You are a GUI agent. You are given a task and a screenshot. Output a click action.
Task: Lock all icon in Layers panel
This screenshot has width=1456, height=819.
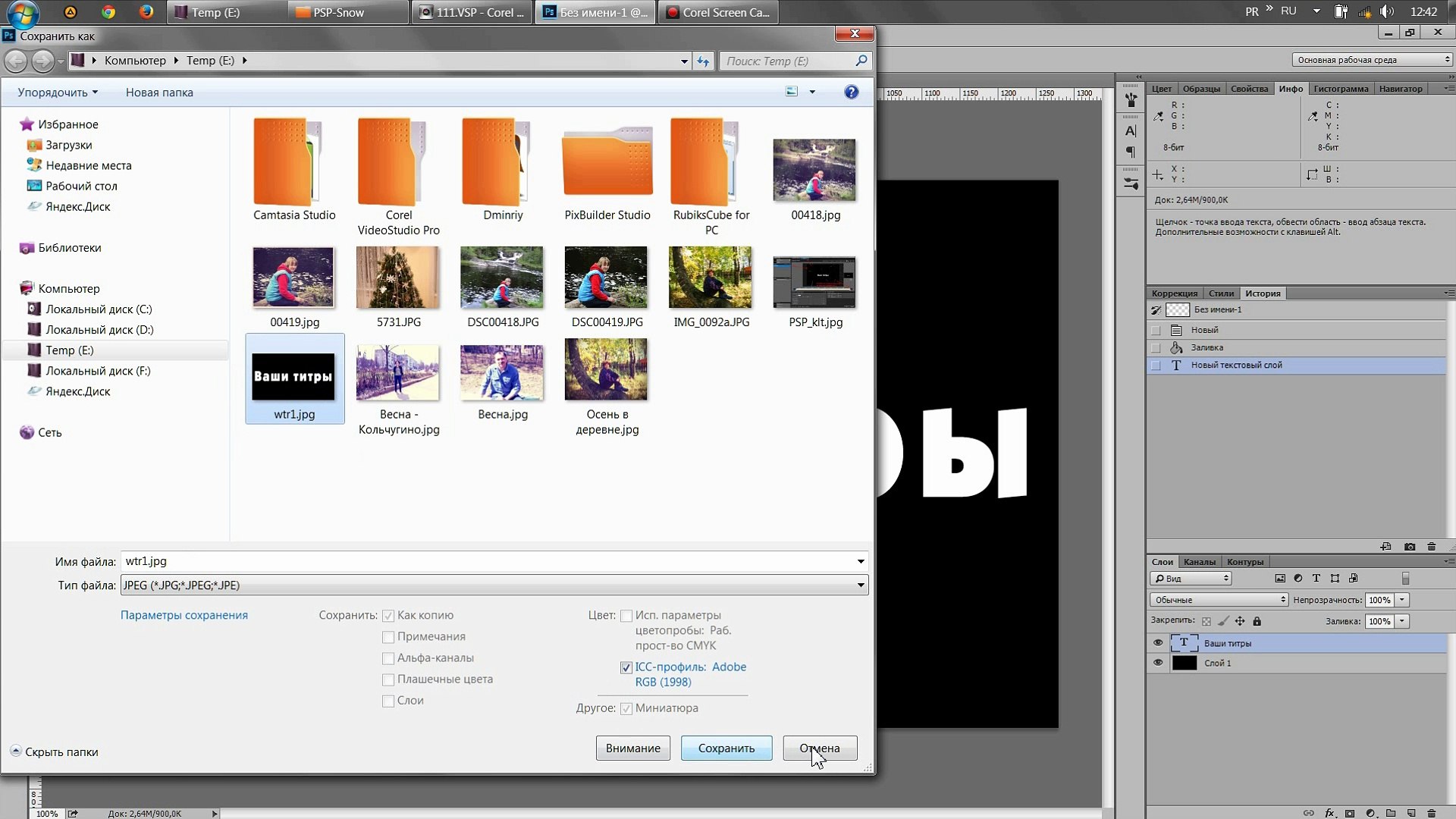(x=1257, y=621)
